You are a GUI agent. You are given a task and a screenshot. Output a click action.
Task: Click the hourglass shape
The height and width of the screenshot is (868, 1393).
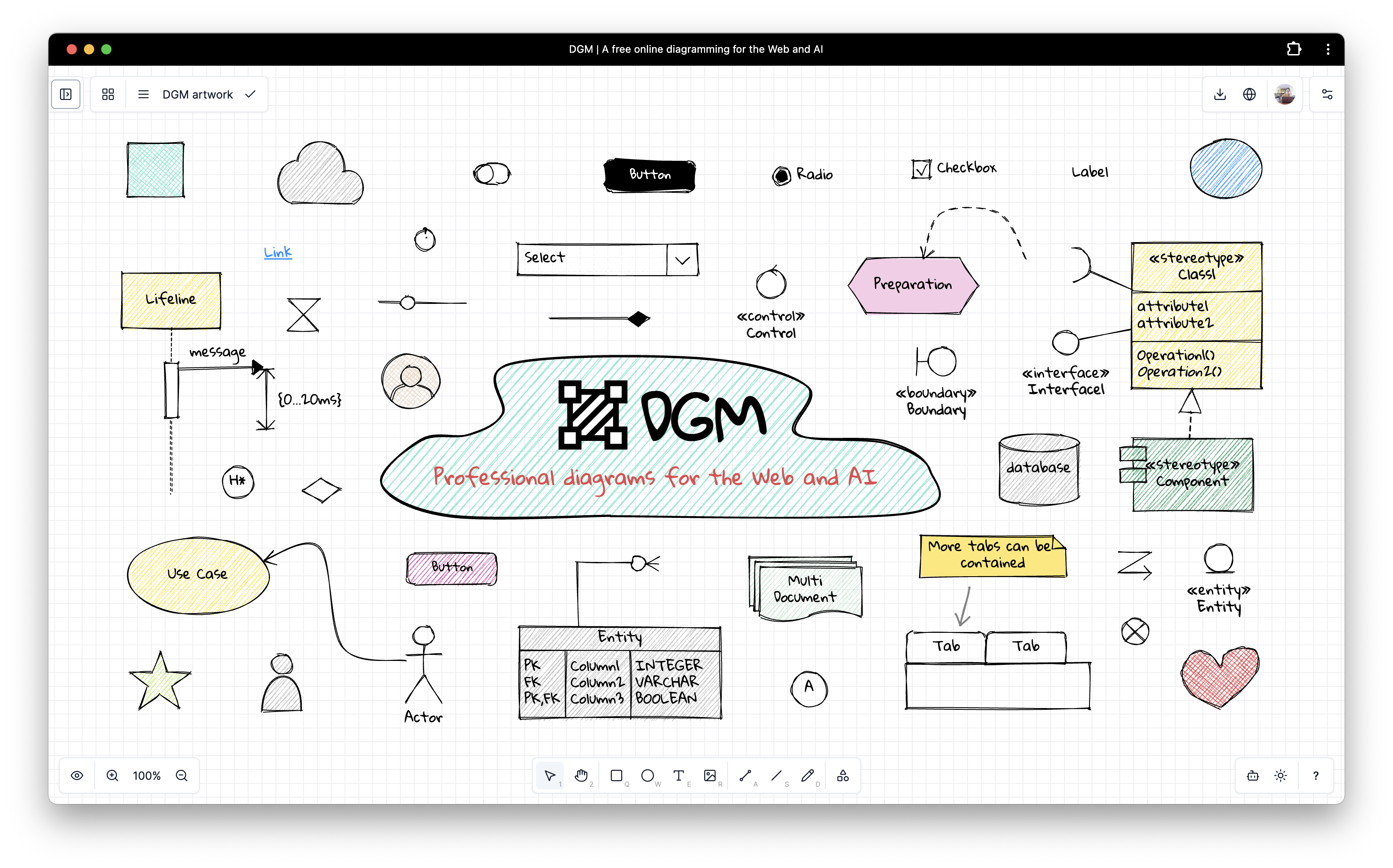(303, 315)
